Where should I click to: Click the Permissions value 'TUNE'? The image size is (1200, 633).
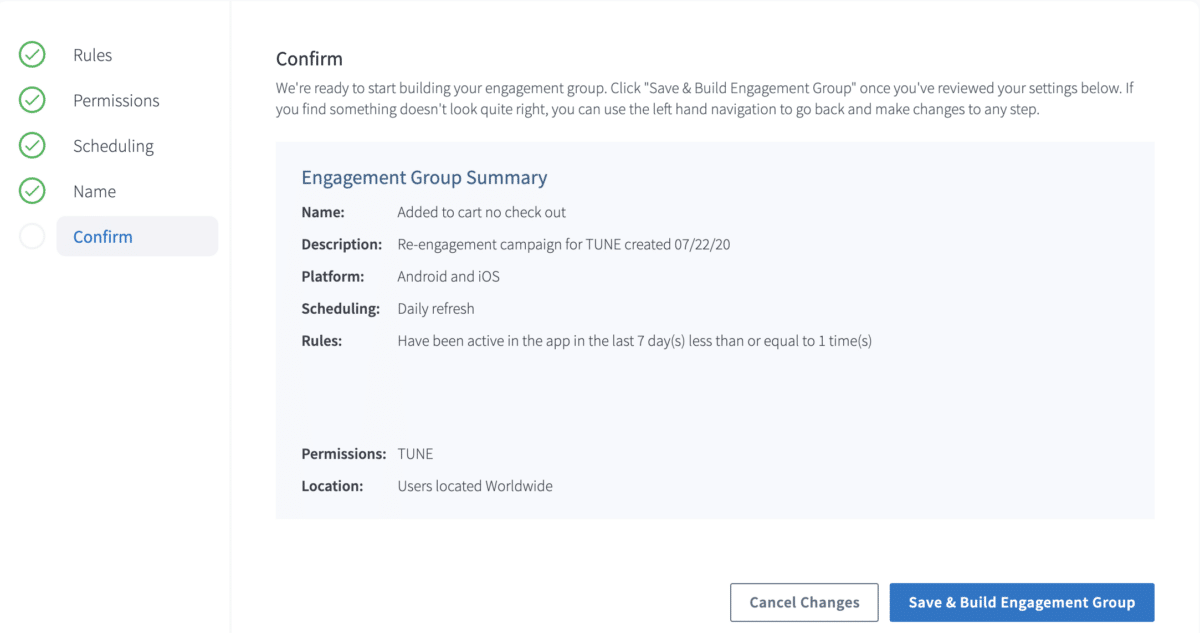pyautogui.click(x=415, y=453)
